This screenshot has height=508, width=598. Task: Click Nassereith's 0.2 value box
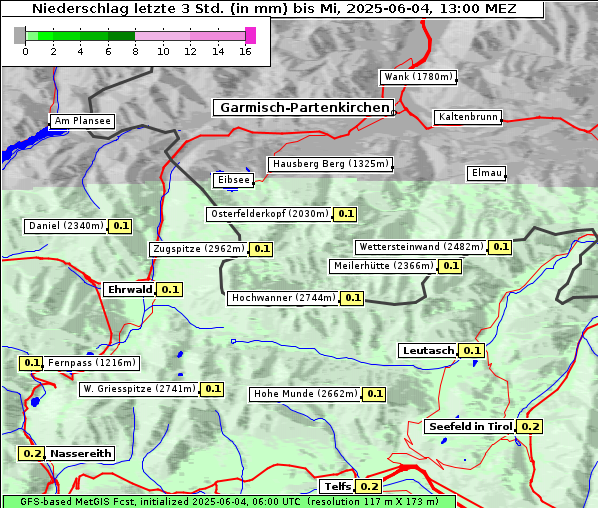[x=31, y=454]
